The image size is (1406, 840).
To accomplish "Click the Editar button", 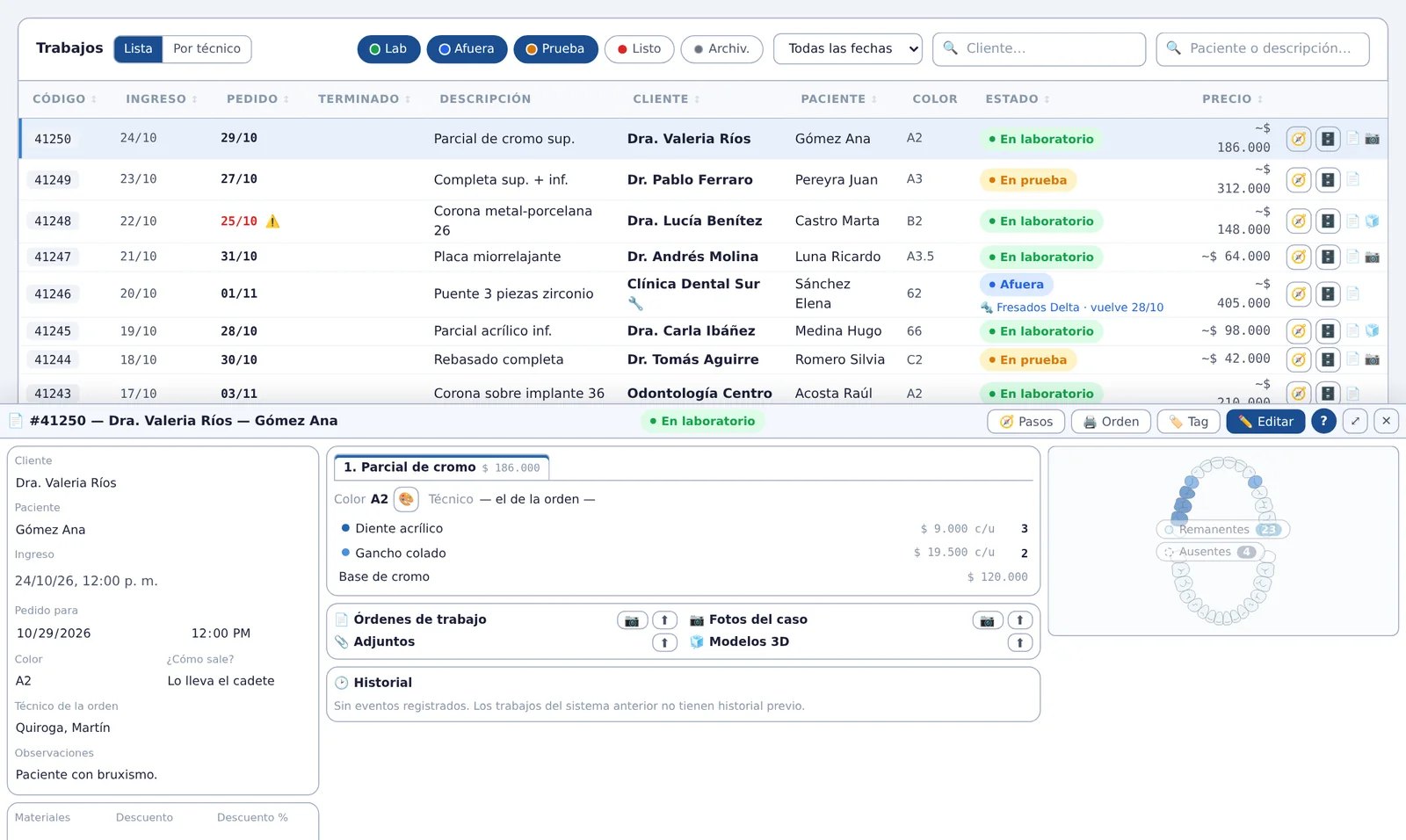I will tap(1265, 422).
